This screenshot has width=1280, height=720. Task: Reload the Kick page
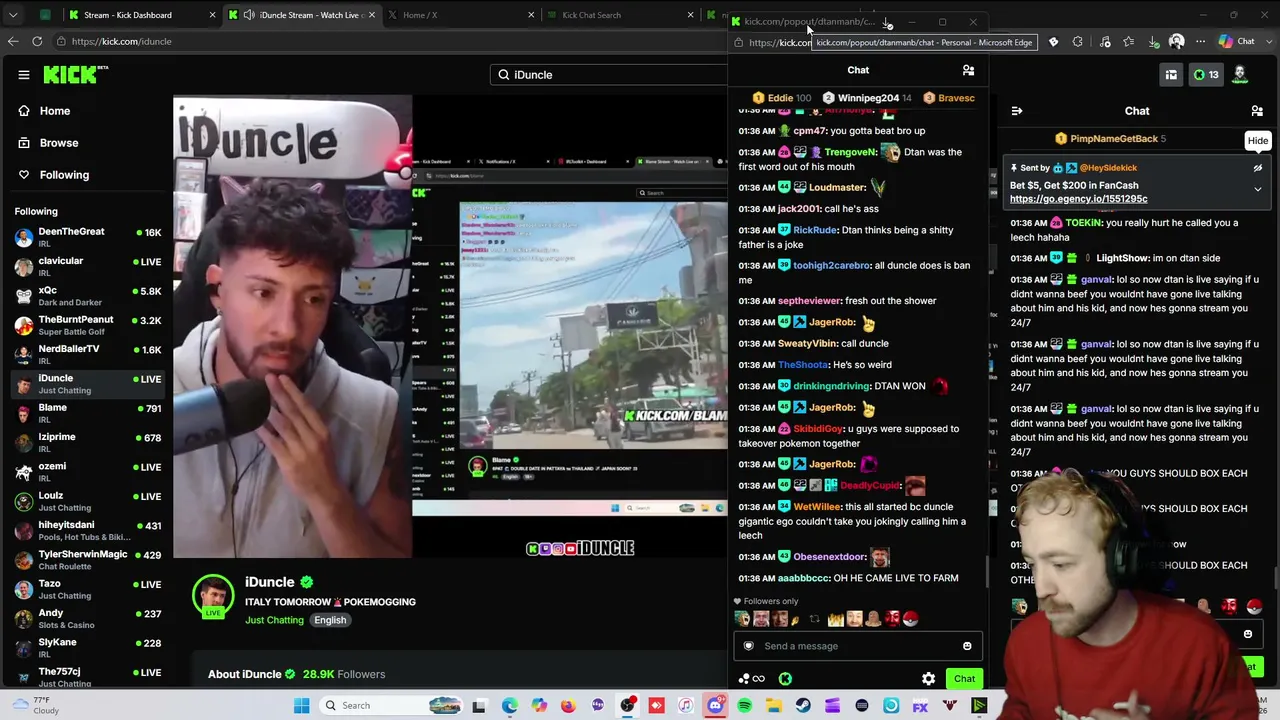click(37, 41)
